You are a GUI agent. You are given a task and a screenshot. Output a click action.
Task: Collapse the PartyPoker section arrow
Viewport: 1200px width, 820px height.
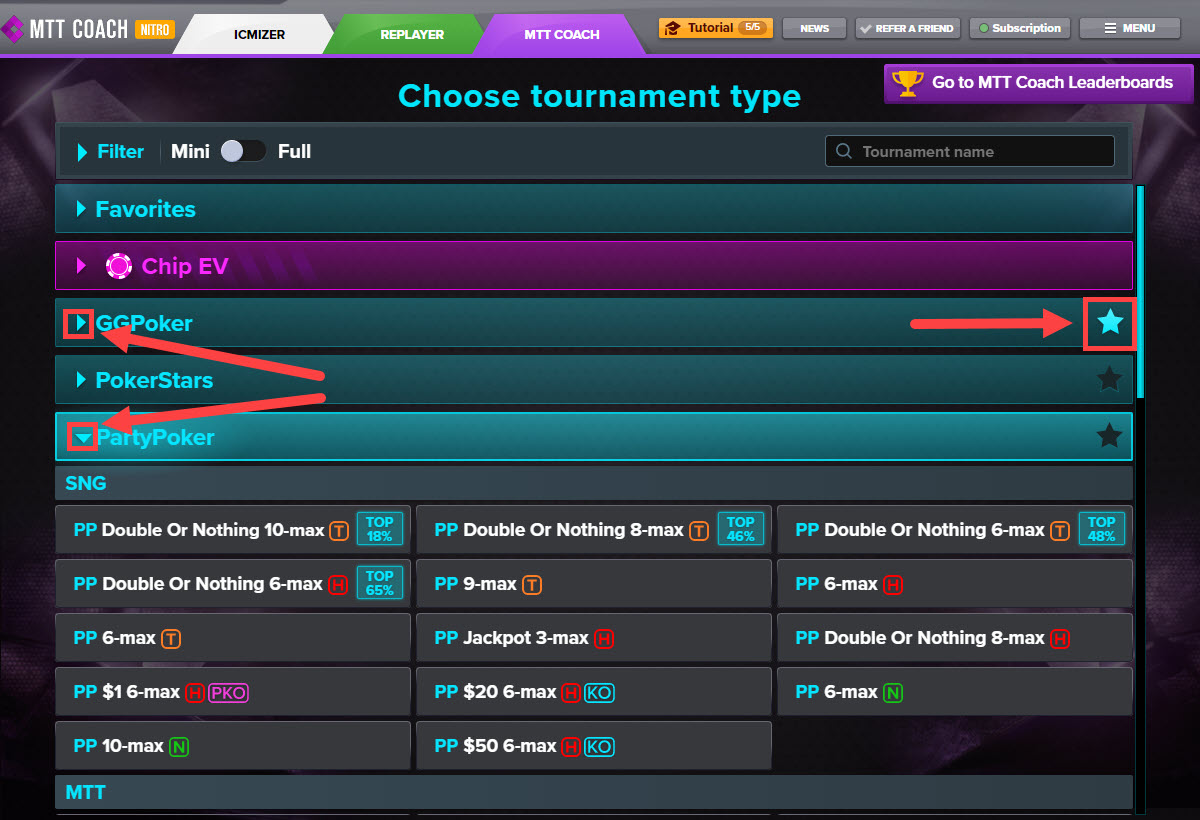83,438
